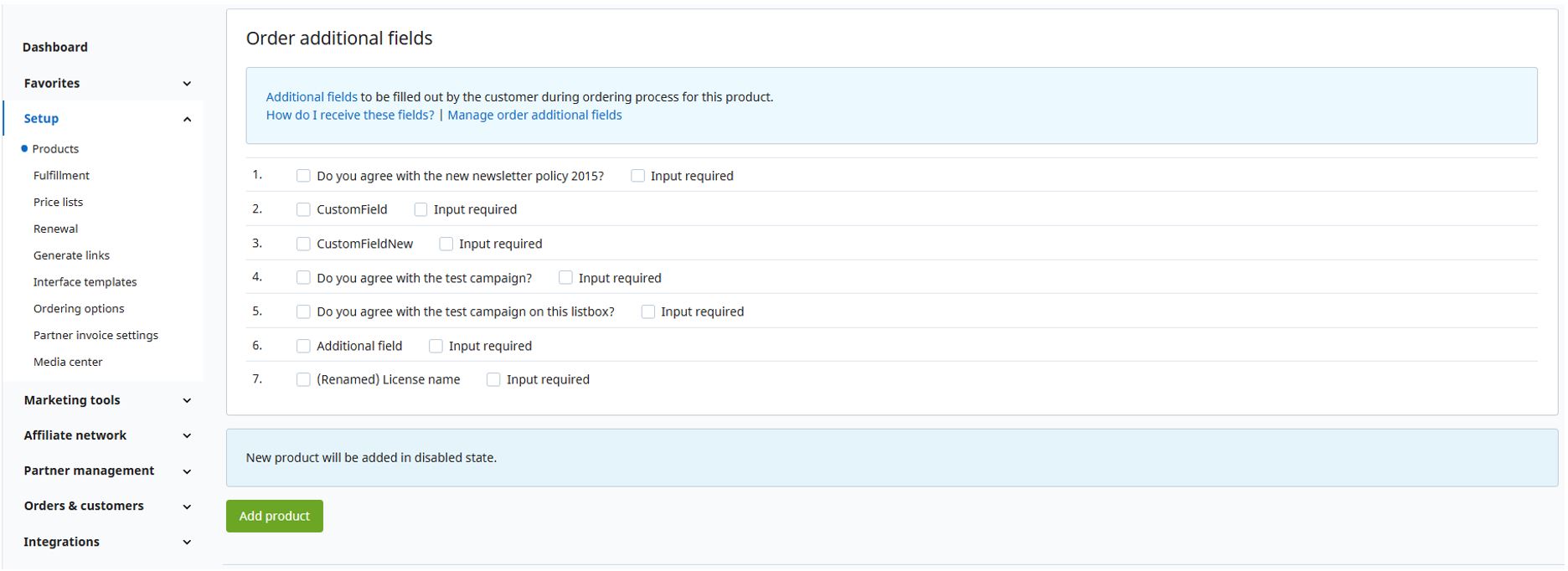This screenshot has width=1568, height=571.
Task: Expand Marketing tools chevron
Action: coord(187,400)
